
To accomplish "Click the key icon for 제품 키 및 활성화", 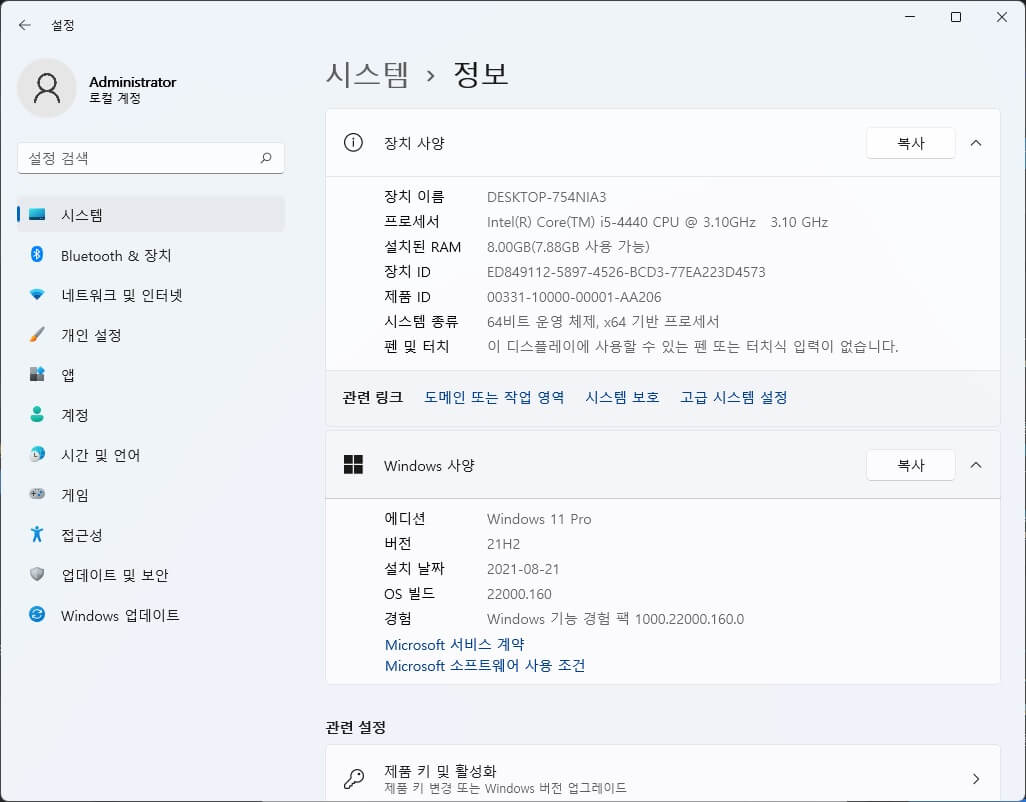I will (354, 778).
